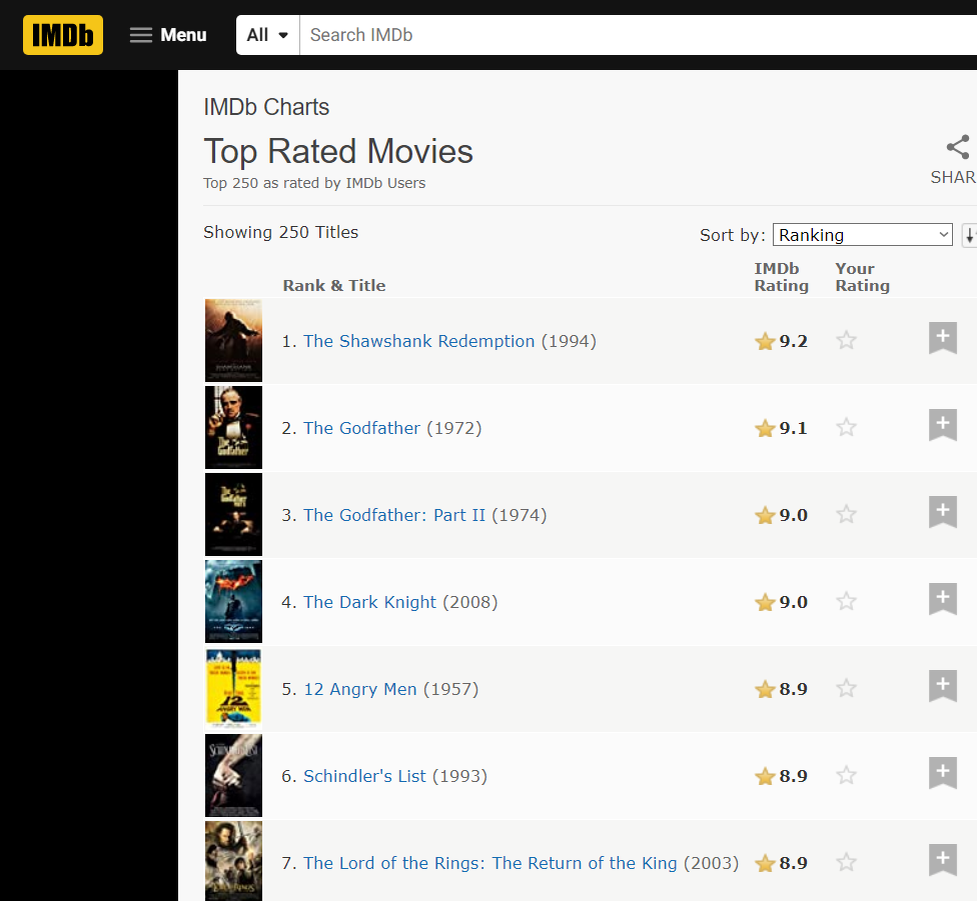The width and height of the screenshot is (977, 901).
Task: Click the Return of the King poster
Action: click(234, 861)
